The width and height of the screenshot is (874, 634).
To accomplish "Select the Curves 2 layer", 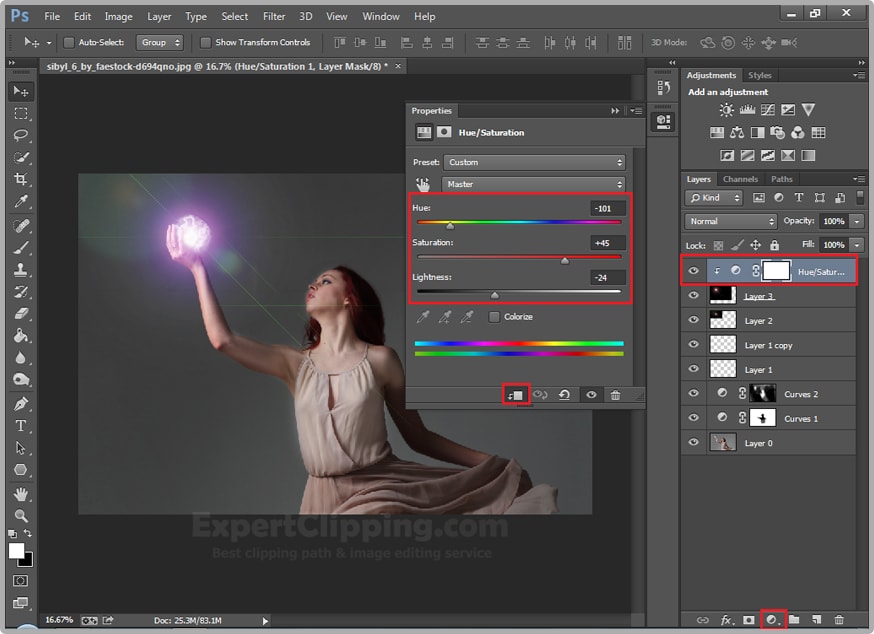I will point(800,394).
